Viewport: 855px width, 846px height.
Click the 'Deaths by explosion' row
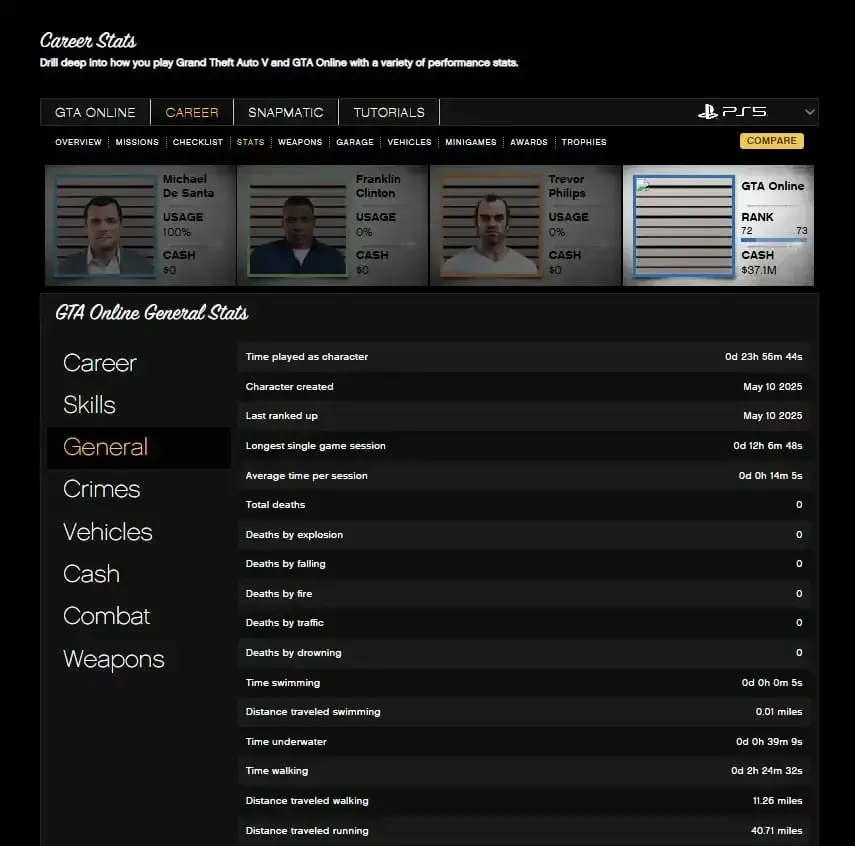(x=524, y=535)
